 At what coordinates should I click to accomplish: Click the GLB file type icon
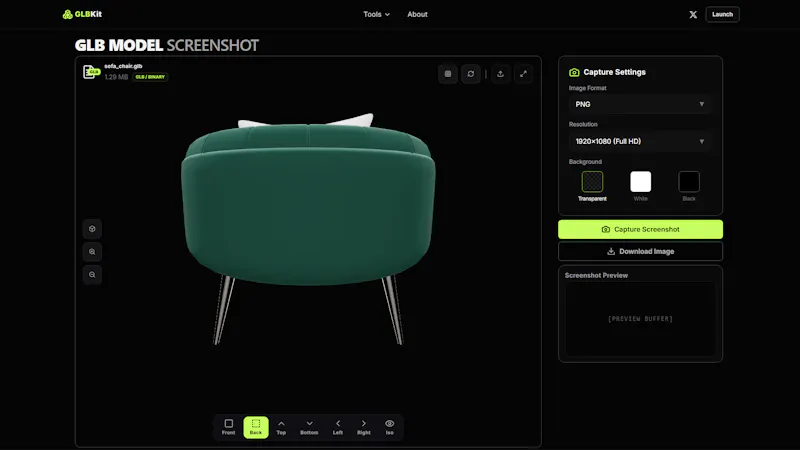pos(91,72)
